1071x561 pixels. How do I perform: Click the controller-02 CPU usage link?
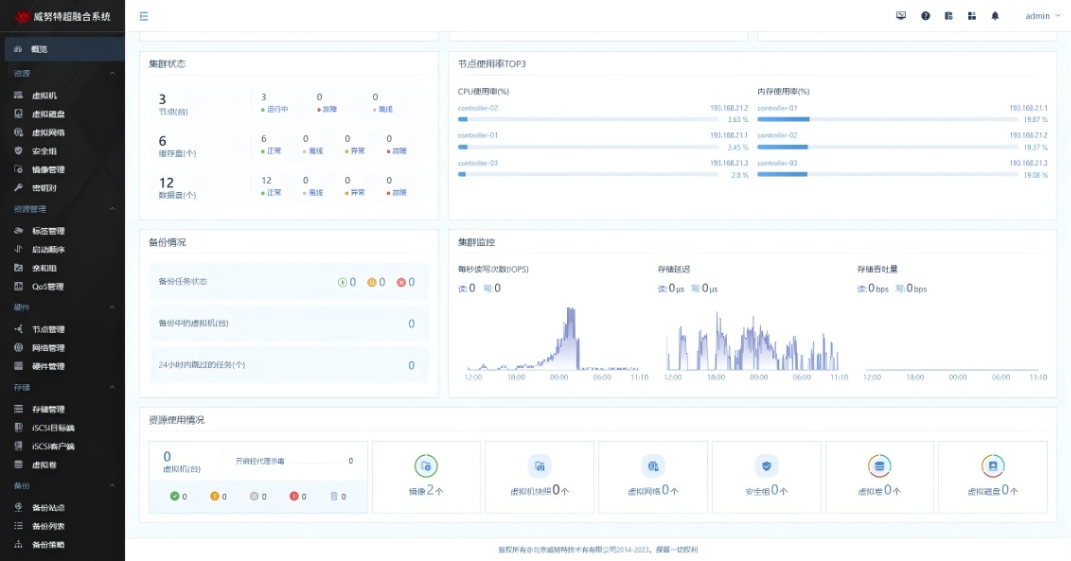click(x=478, y=108)
